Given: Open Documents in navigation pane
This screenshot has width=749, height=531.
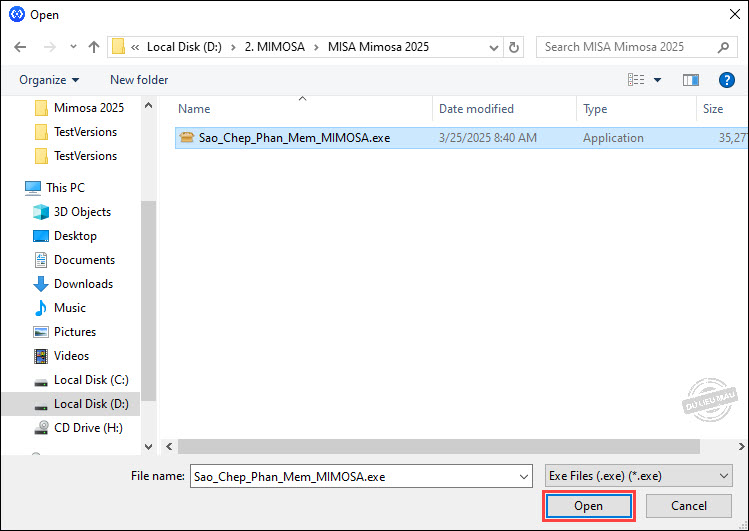Looking at the screenshot, I should pos(74,260).
